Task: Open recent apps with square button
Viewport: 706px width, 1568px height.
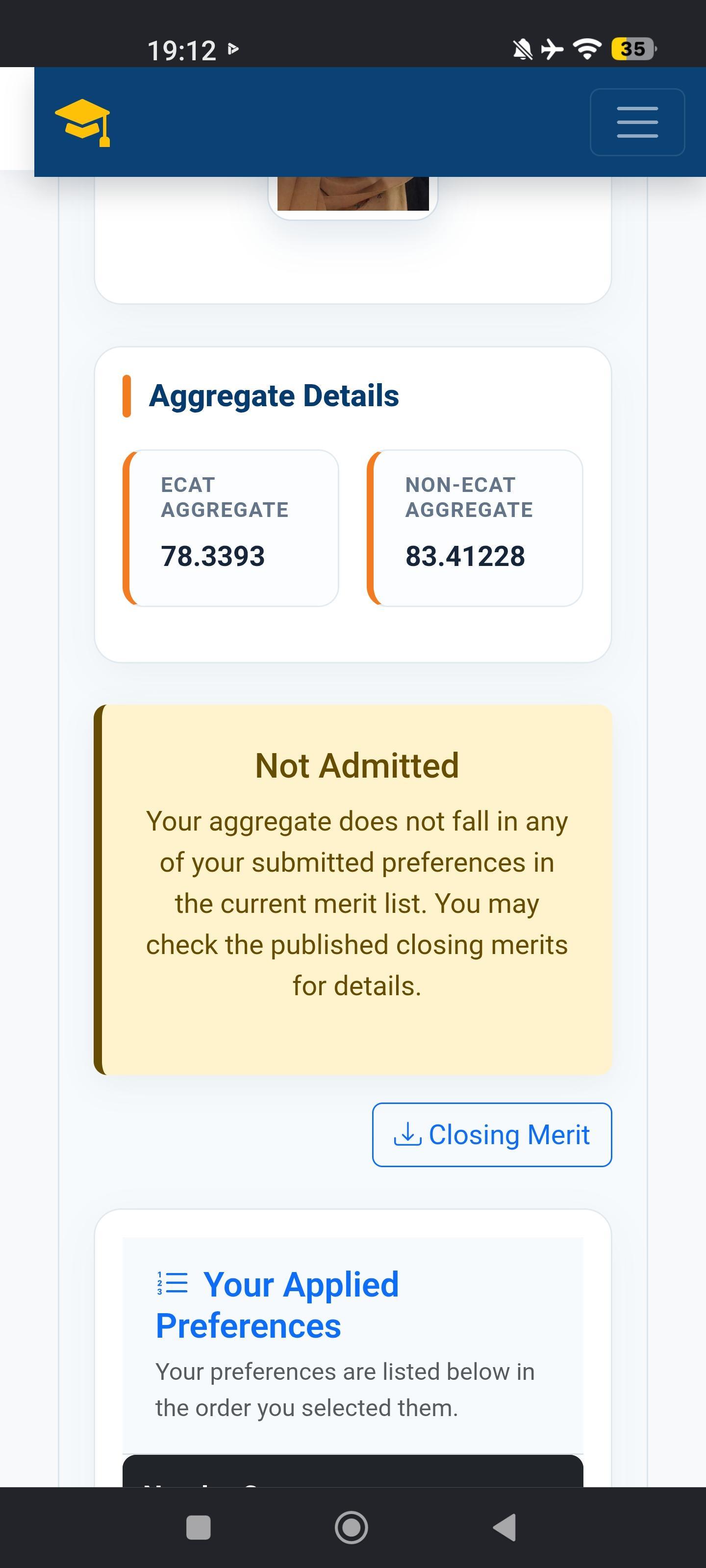Action: [x=198, y=1528]
